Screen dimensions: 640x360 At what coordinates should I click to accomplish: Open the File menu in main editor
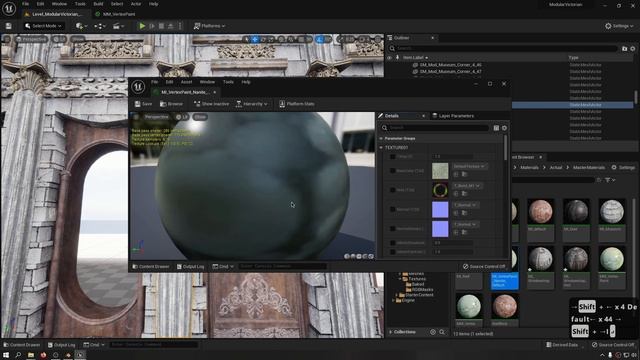coord(25,4)
